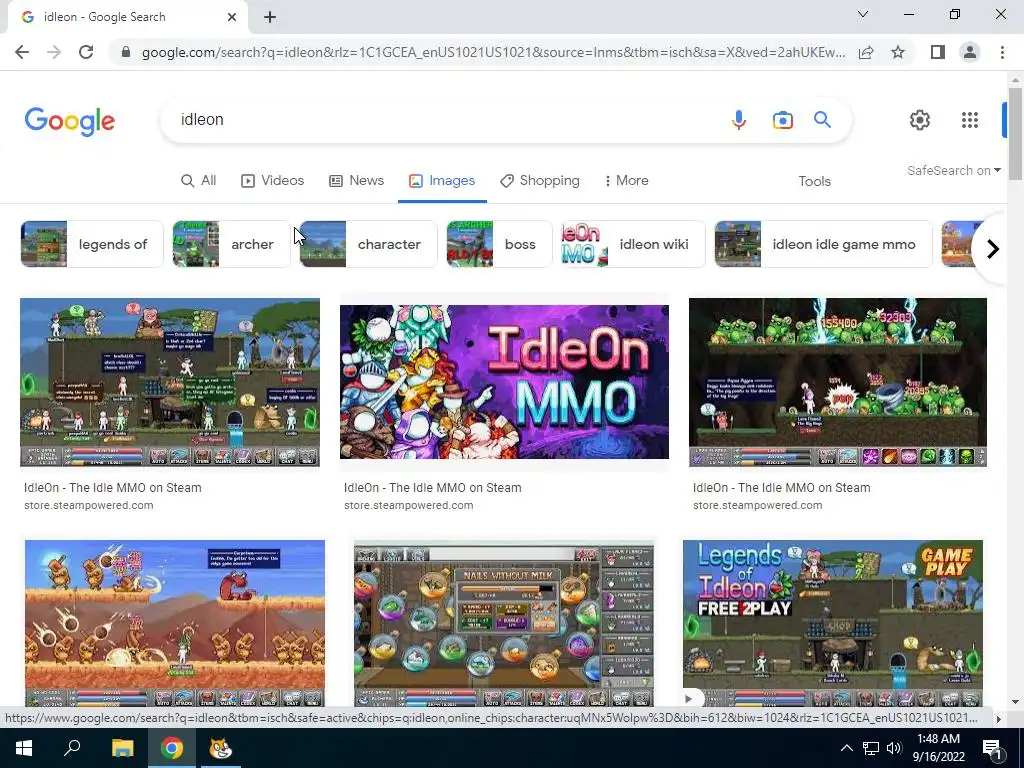1024x768 pixels.
Task: Open the 'Nails Without Milk' alchemy thumbnail
Action: tap(504, 623)
